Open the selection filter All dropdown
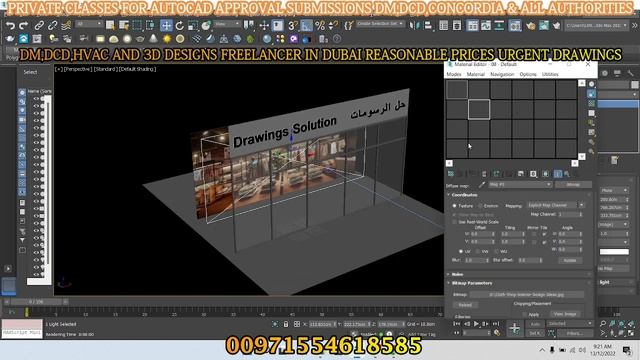 88,24
